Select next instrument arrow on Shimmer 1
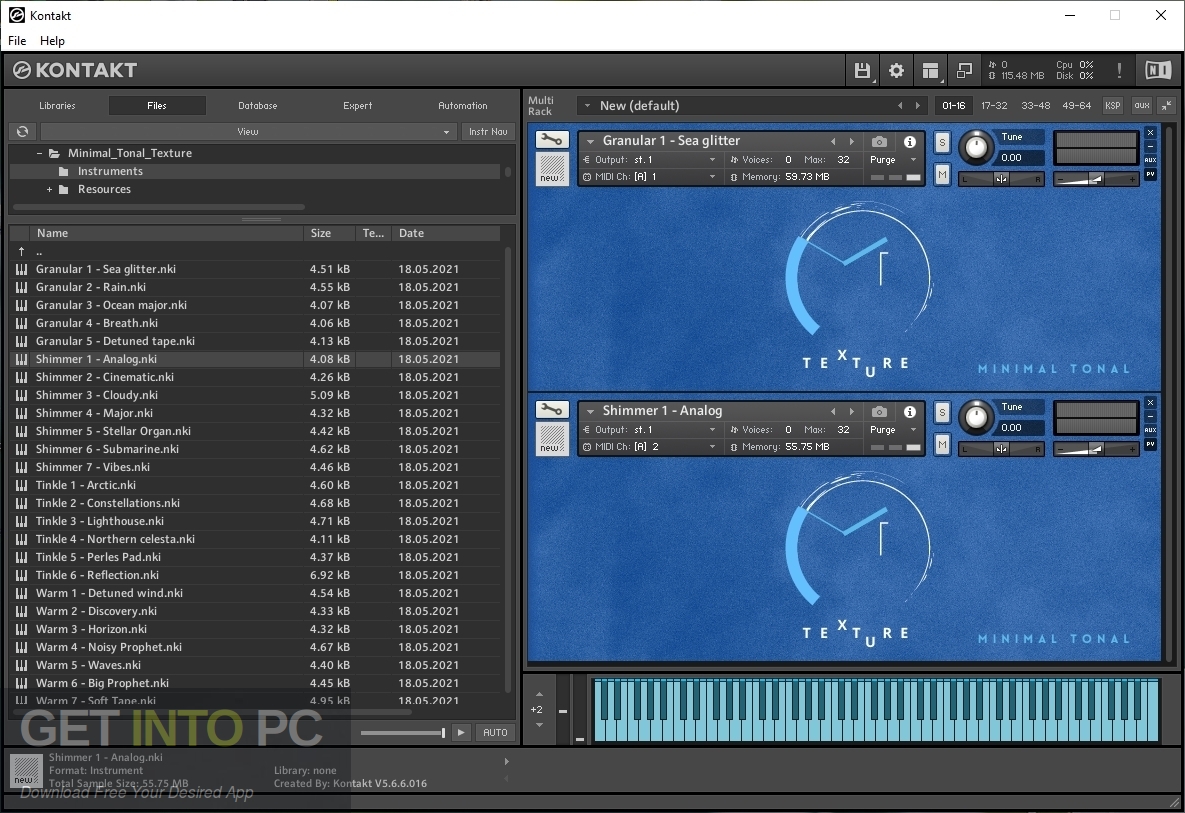Viewport: 1185px width, 813px height. coord(852,411)
